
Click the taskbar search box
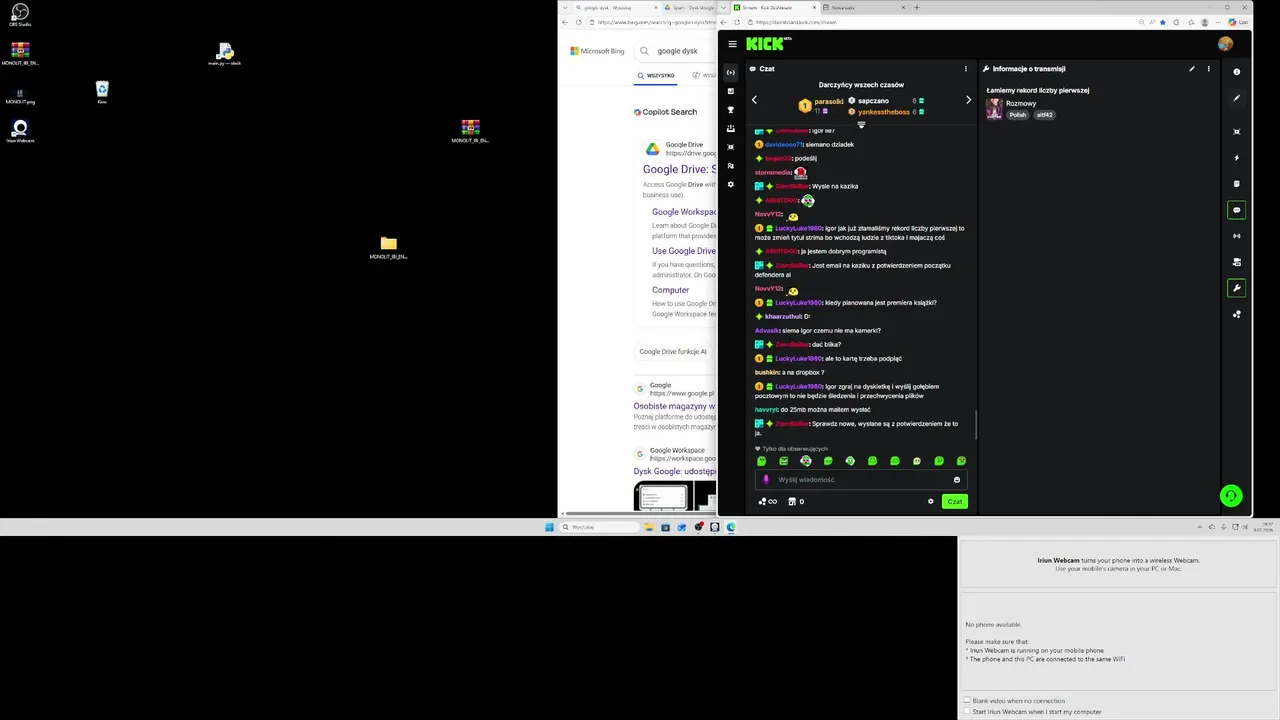tap(598, 527)
